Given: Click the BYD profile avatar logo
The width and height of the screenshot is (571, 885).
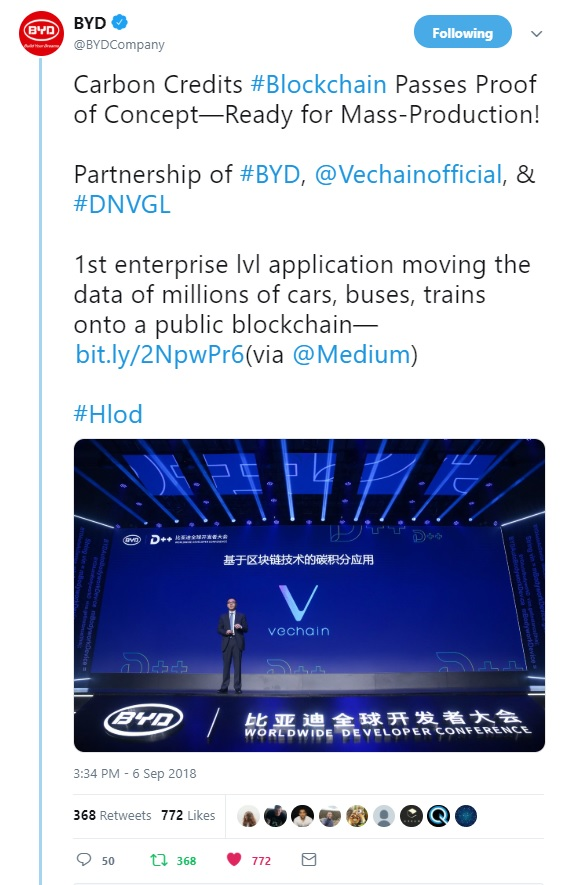Looking at the screenshot, I should 41,33.
